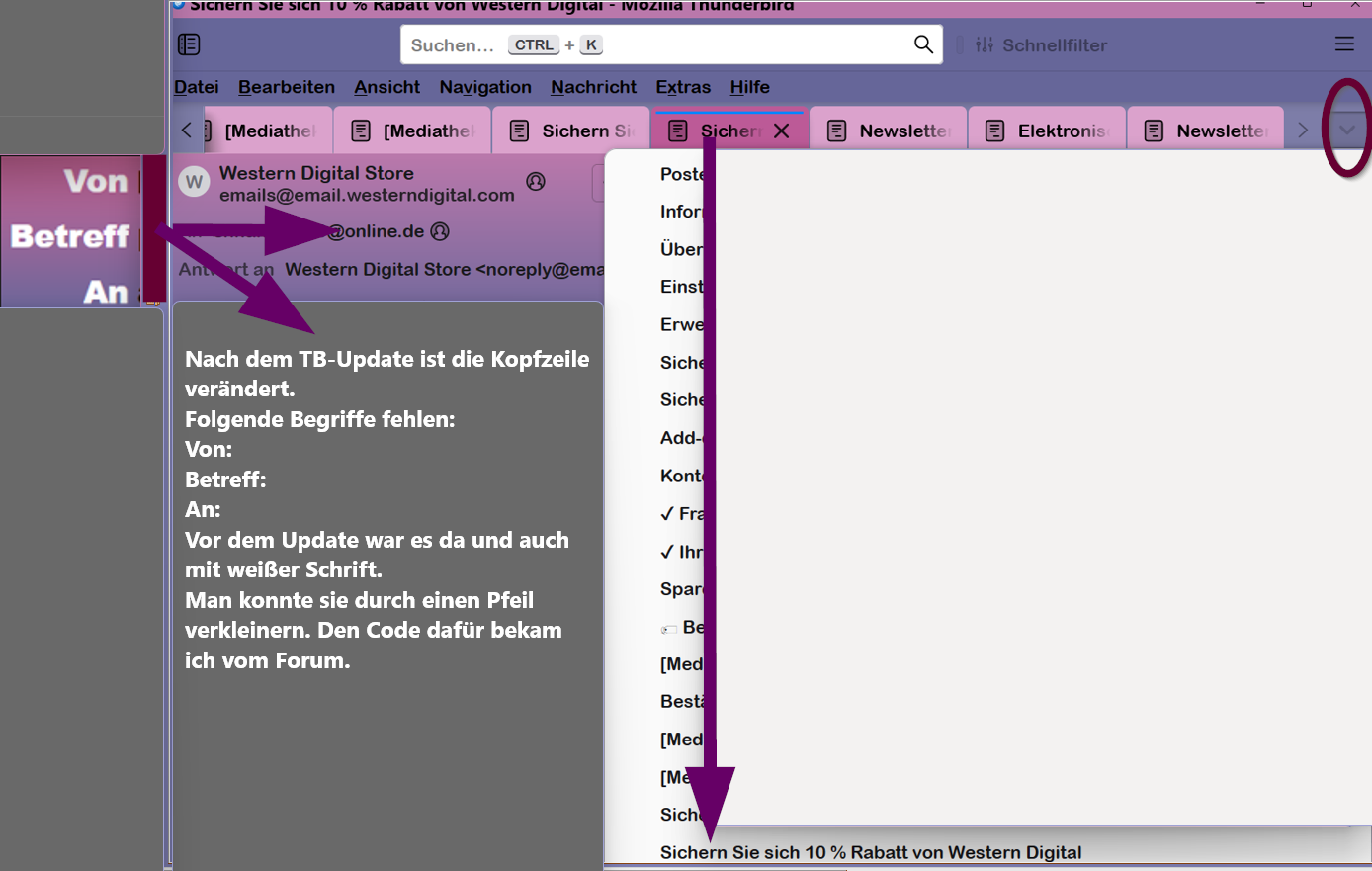Open the Datei menu
Viewport: 1372px width, 871px height.
pyautogui.click(x=197, y=87)
